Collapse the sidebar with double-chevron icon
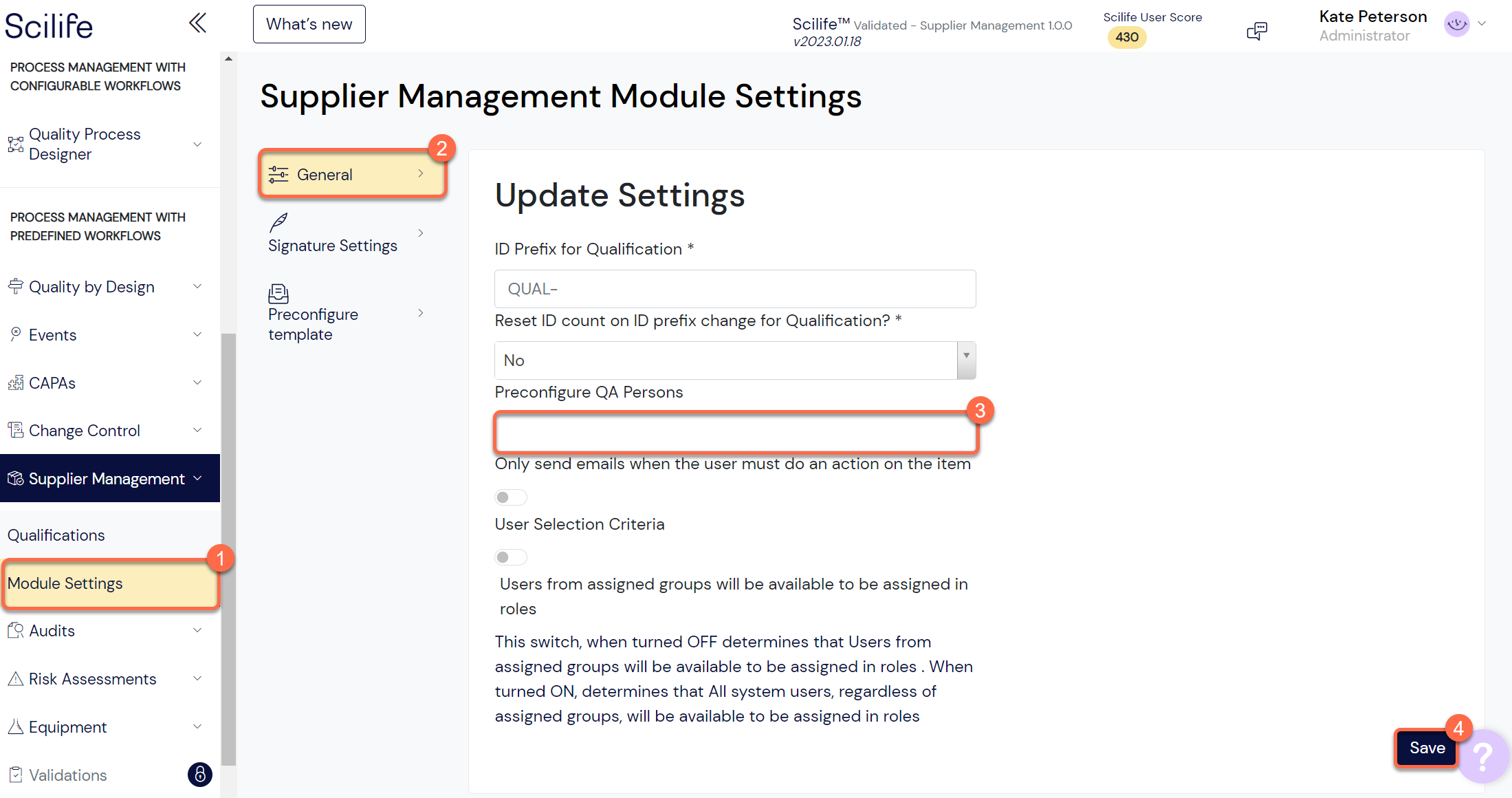The width and height of the screenshot is (1512, 798). coord(197,23)
